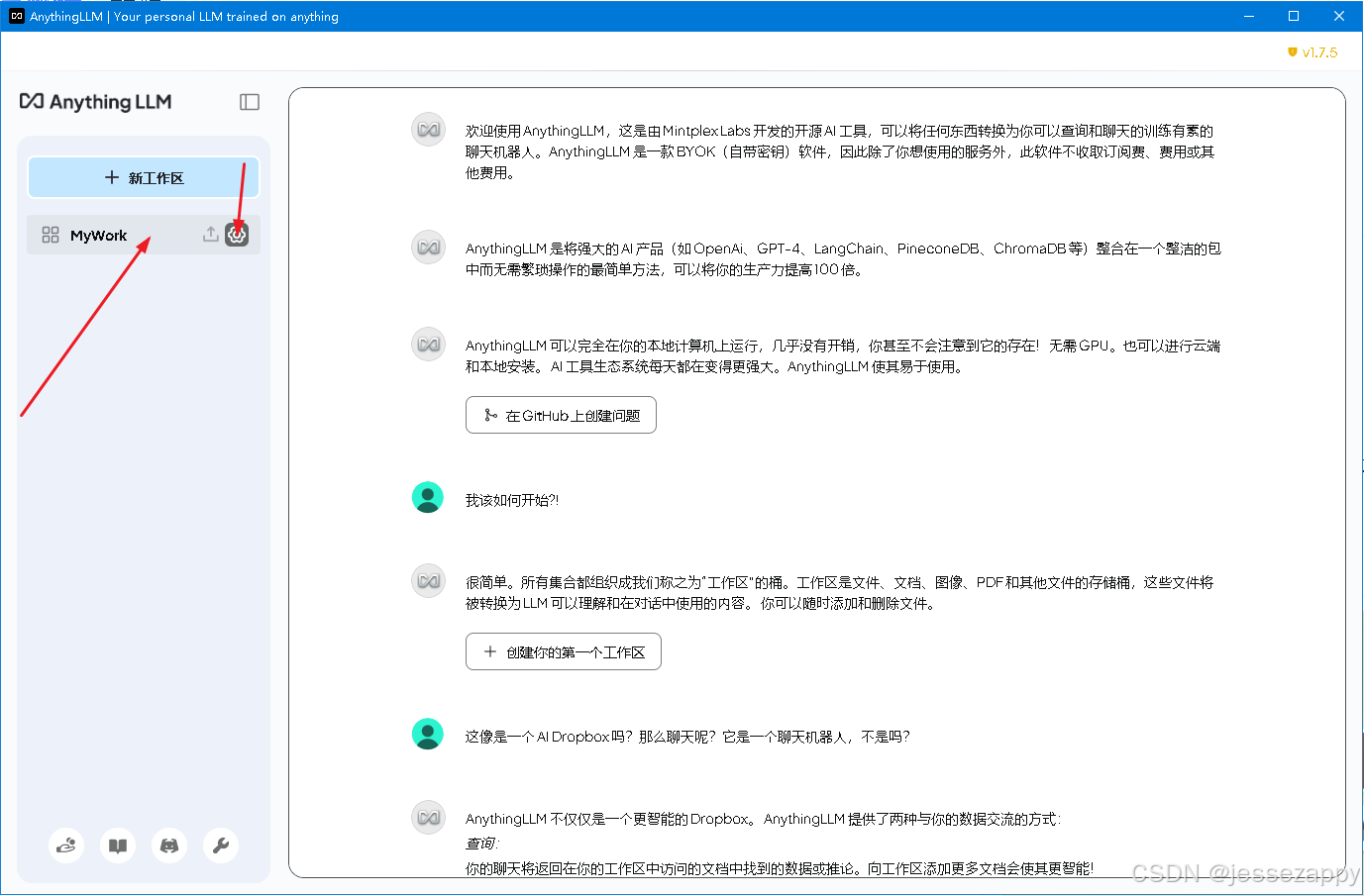Click the bot avatar beside 很简单 message
This screenshot has height=896, width=1364.
click(428, 580)
